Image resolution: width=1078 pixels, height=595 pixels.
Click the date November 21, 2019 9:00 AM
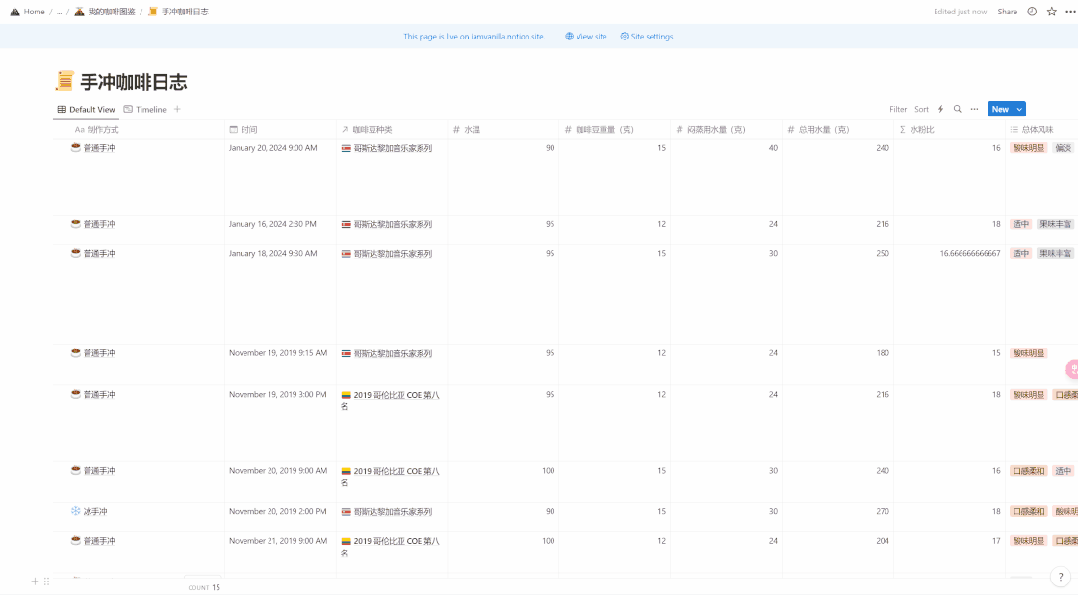278,541
